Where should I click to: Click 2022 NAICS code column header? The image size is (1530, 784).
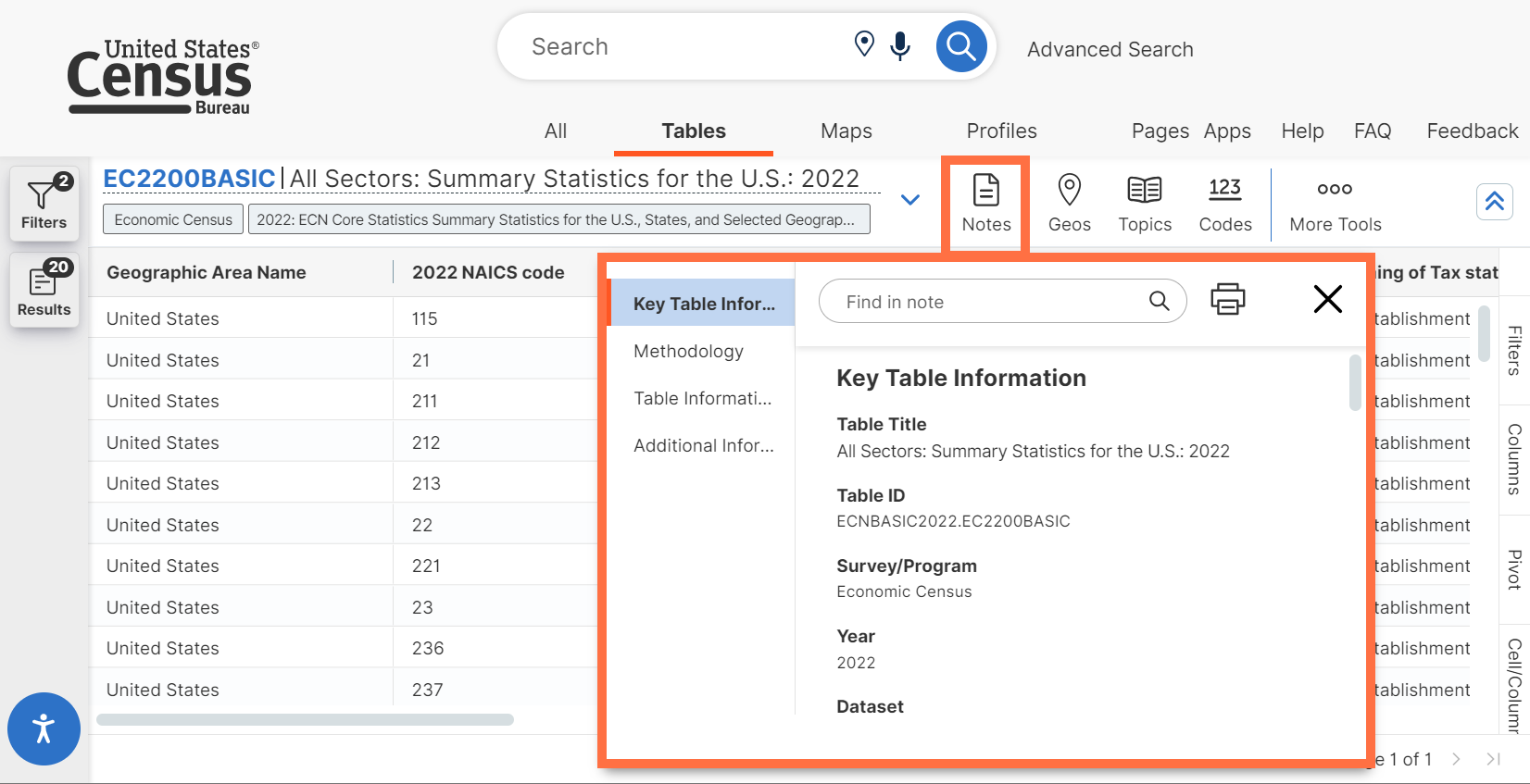(x=488, y=272)
